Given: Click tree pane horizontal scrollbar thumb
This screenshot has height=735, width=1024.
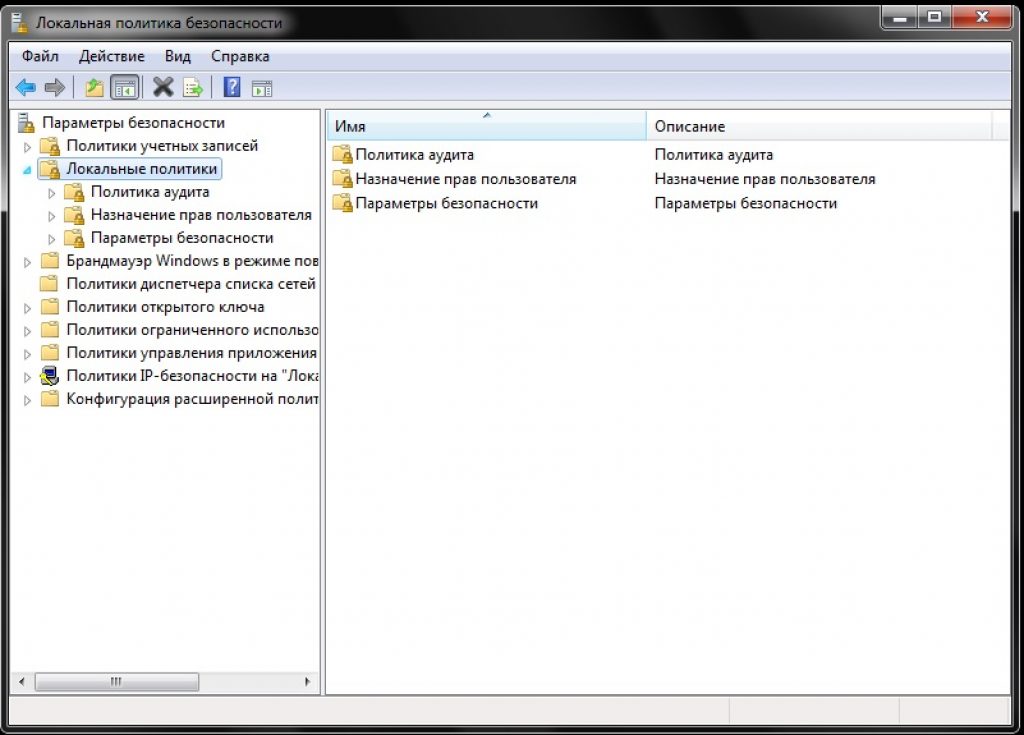Looking at the screenshot, I should (x=116, y=682).
